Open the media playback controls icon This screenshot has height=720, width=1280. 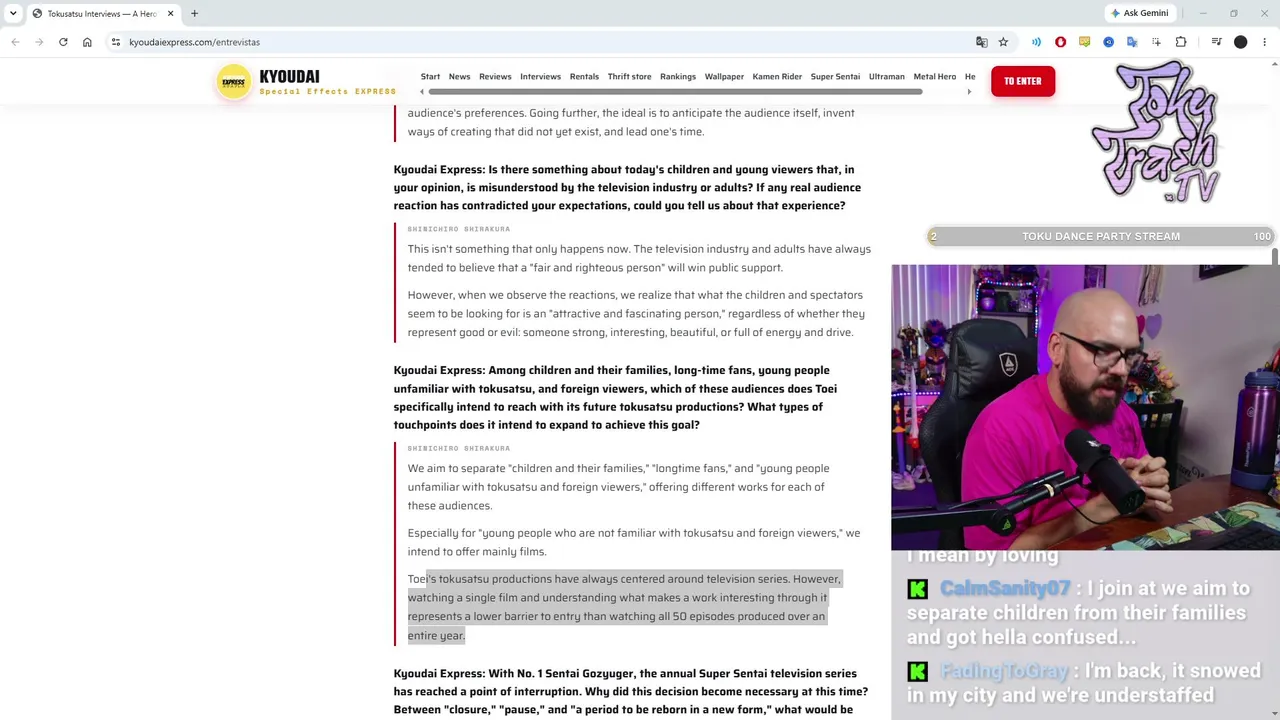click(x=1216, y=42)
